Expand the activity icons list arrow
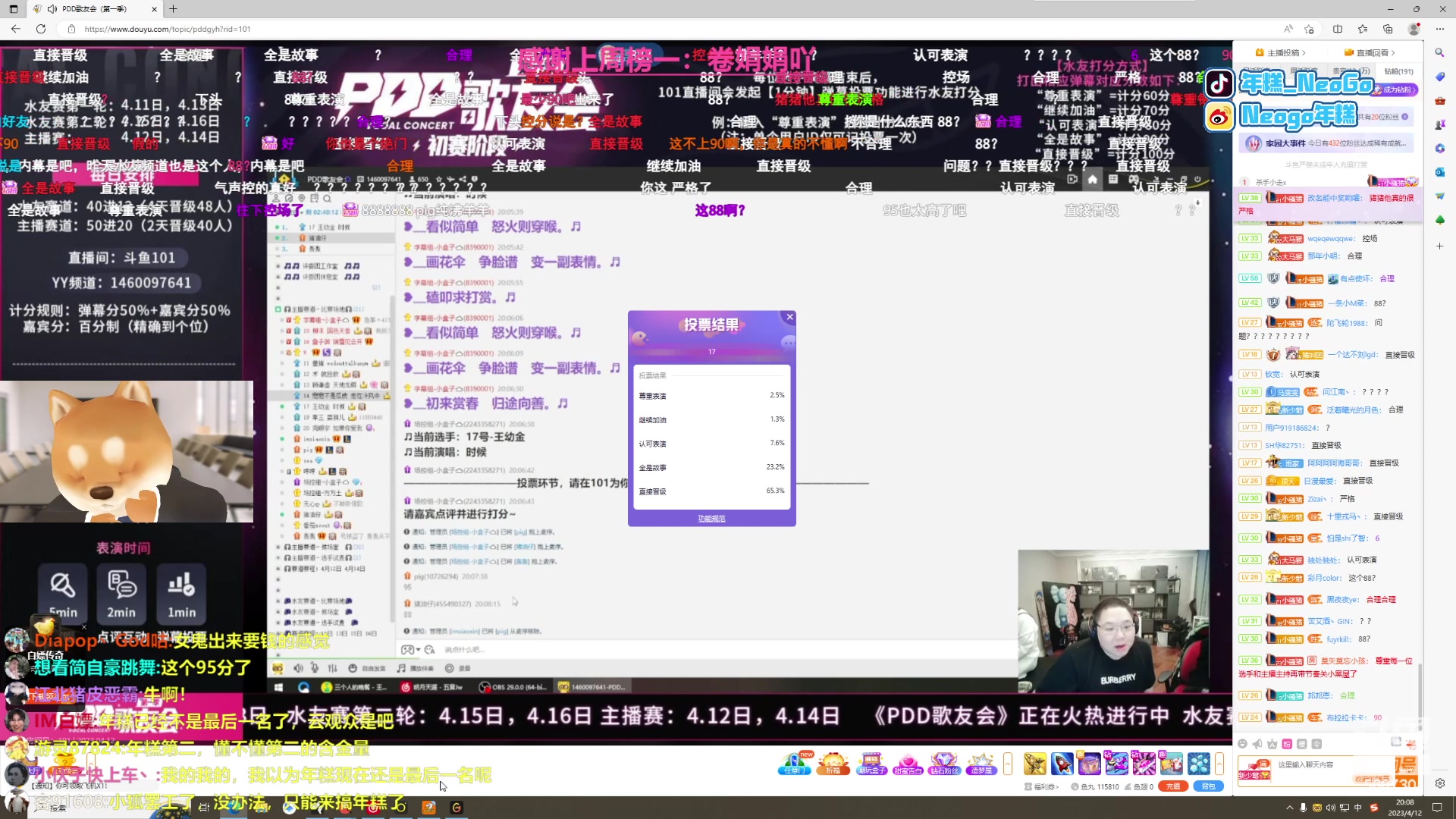This screenshot has width=1456, height=819. [x=1008, y=764]
